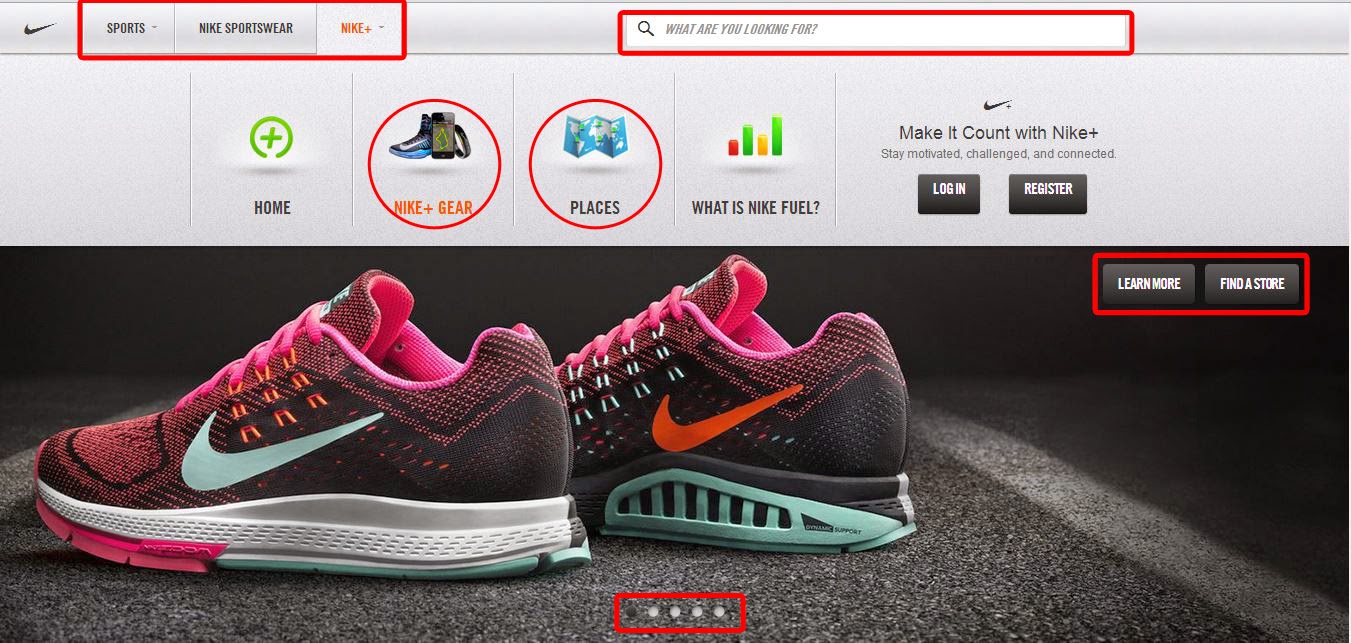Open PLACES via the map icon

595,137
